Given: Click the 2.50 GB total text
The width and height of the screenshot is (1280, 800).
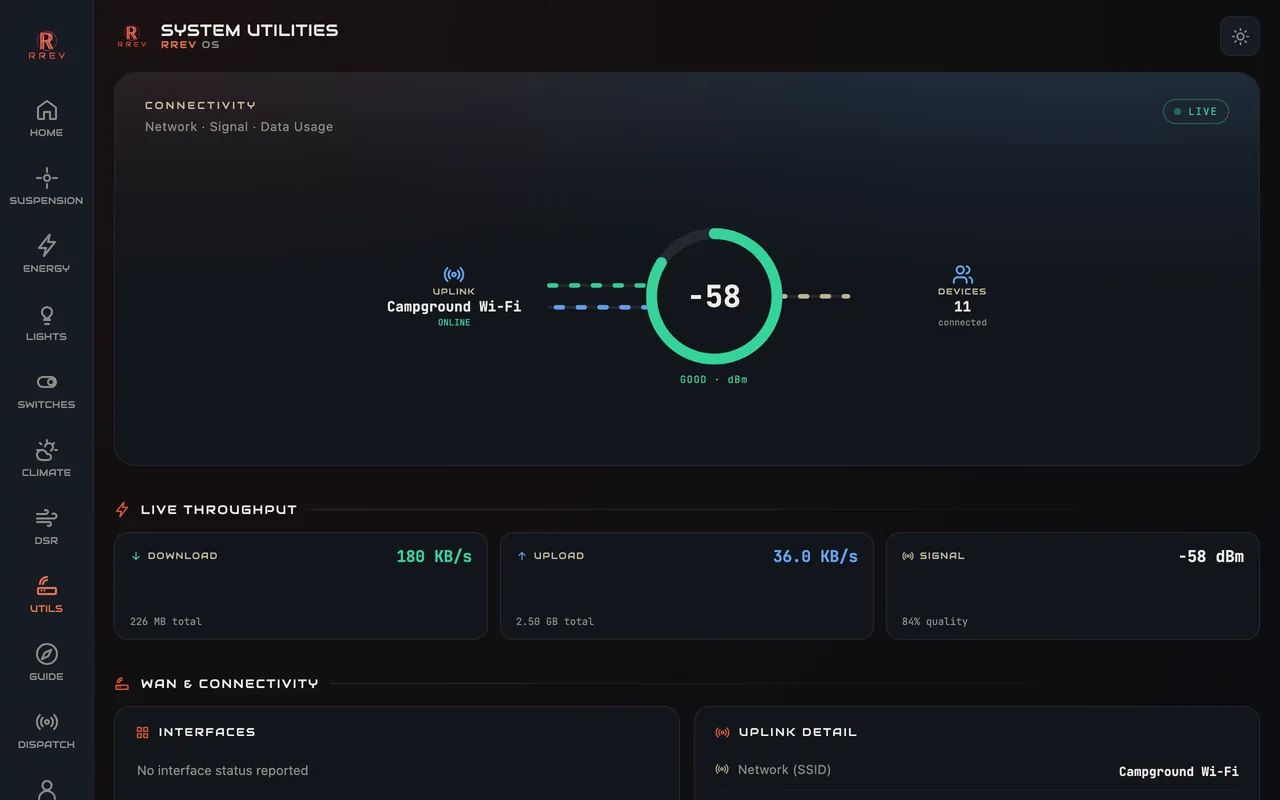Looking at the screenshot, I should coord(555,622).
